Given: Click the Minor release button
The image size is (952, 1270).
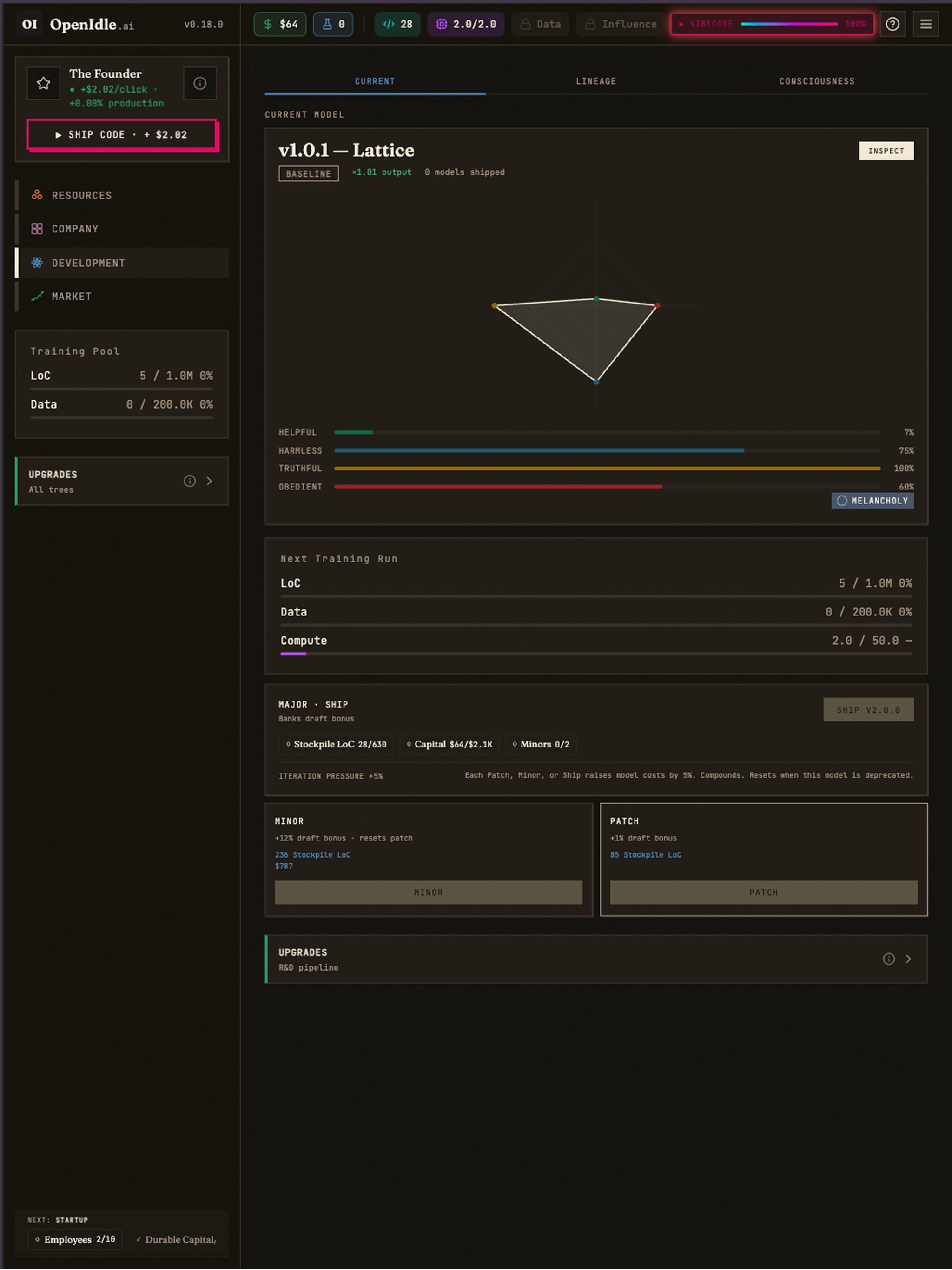Looking at the screenshot, I should pyautogui.click(x=428, y=893).
